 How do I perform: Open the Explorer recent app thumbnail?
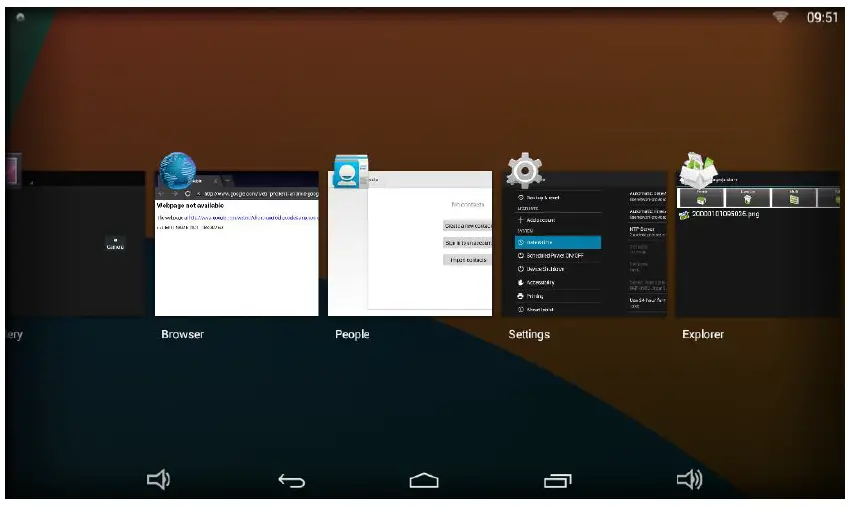tap(758, 244)
